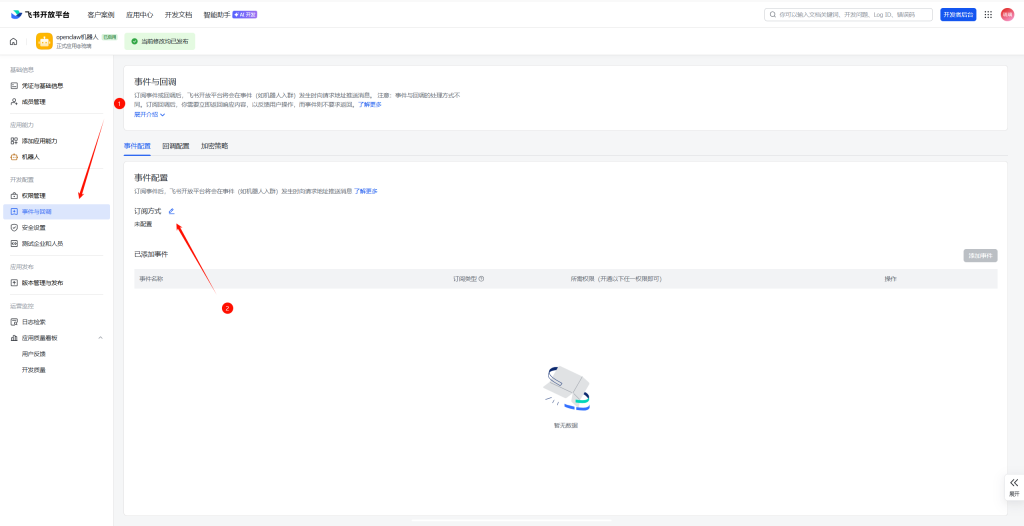The height and width of the screenshot is (526, 1024).
Task: Click the 未配置 status text
Action: (143, 224)
